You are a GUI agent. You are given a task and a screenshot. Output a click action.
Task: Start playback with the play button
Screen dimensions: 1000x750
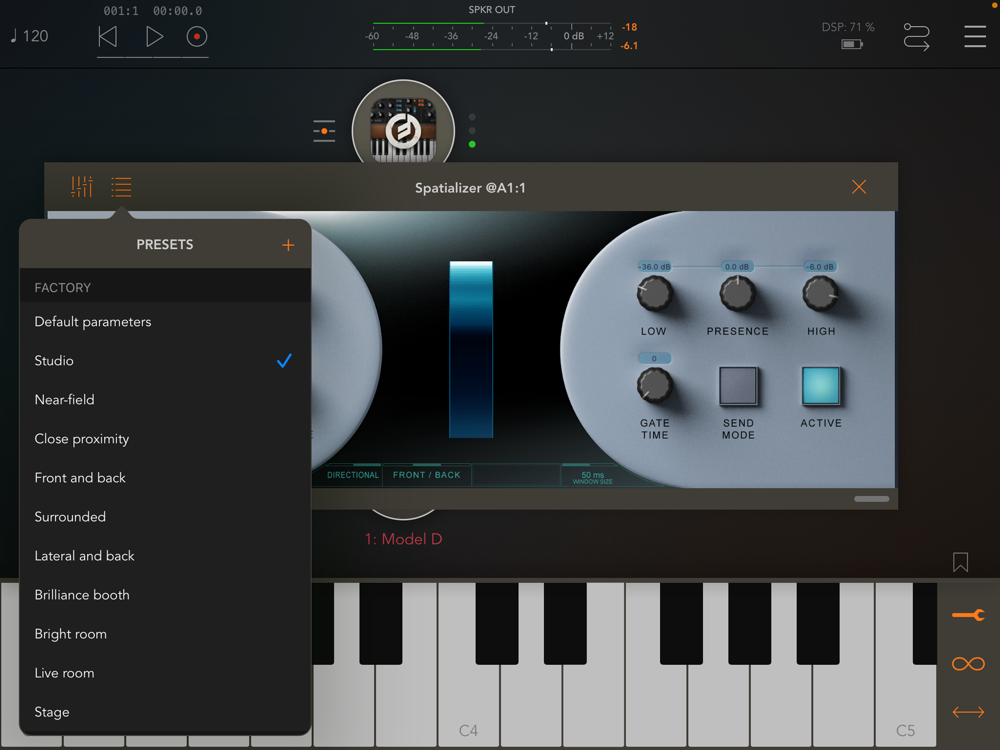pos(154,37)
